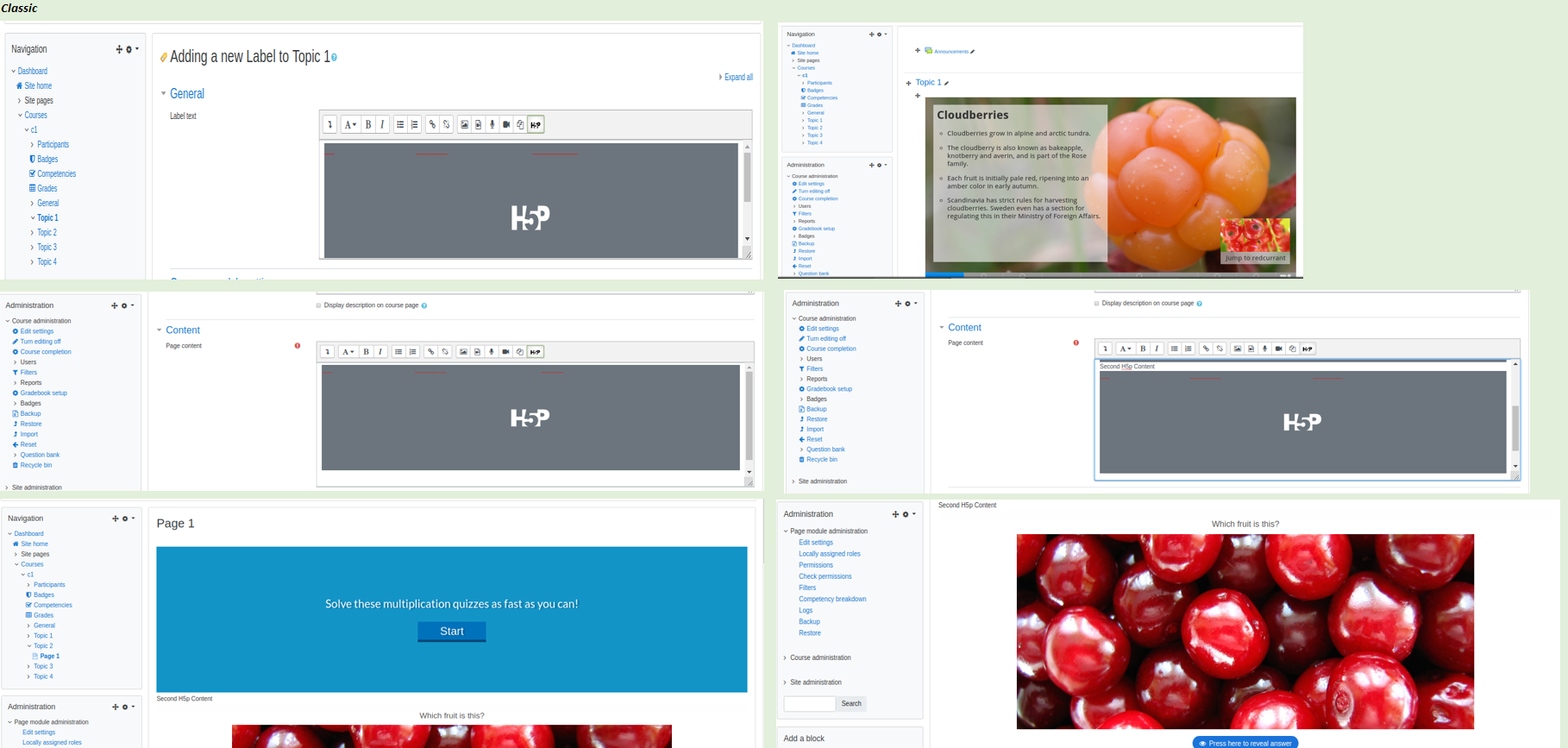The image size is (1568, 748).
Task: Toggle bold in the Label text editor
Action: [368, 125]
